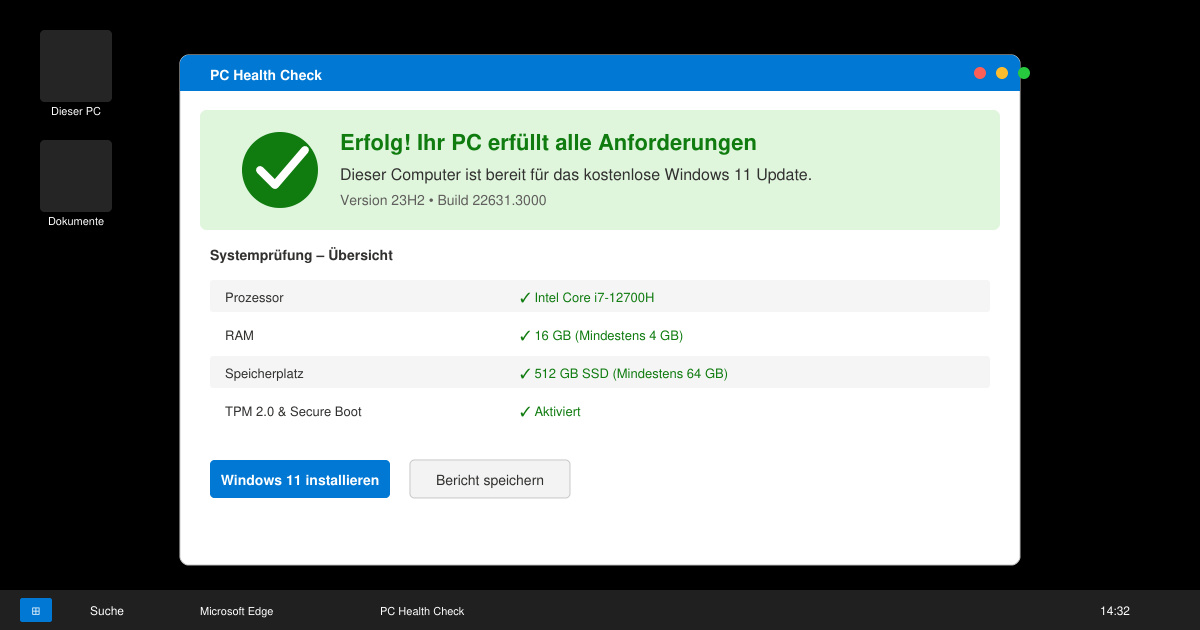Screen dimensions: 1200x630
Task: Click the PC Health Check window title
Action: point(266,75)
